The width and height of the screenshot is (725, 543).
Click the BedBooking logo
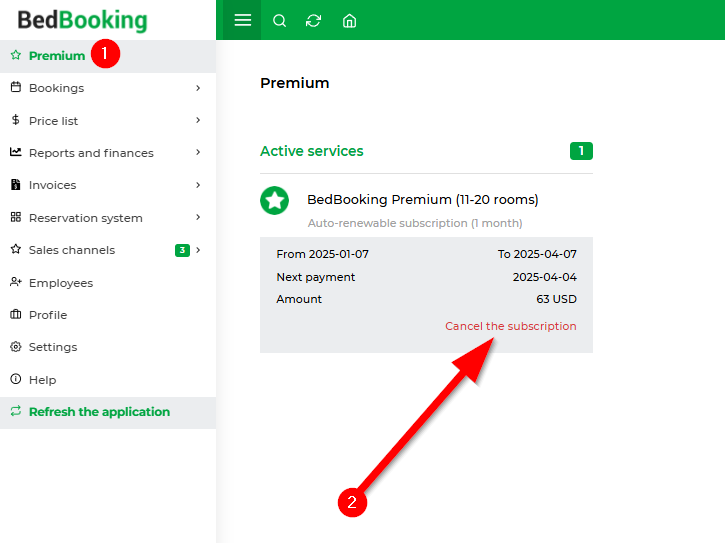pos(82,20)
